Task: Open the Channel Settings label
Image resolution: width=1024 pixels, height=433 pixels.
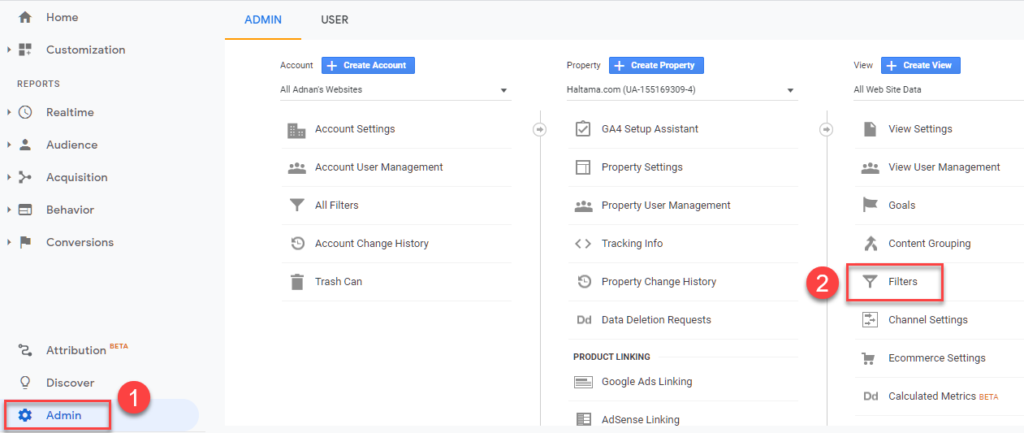Action: tap(927, 320)
